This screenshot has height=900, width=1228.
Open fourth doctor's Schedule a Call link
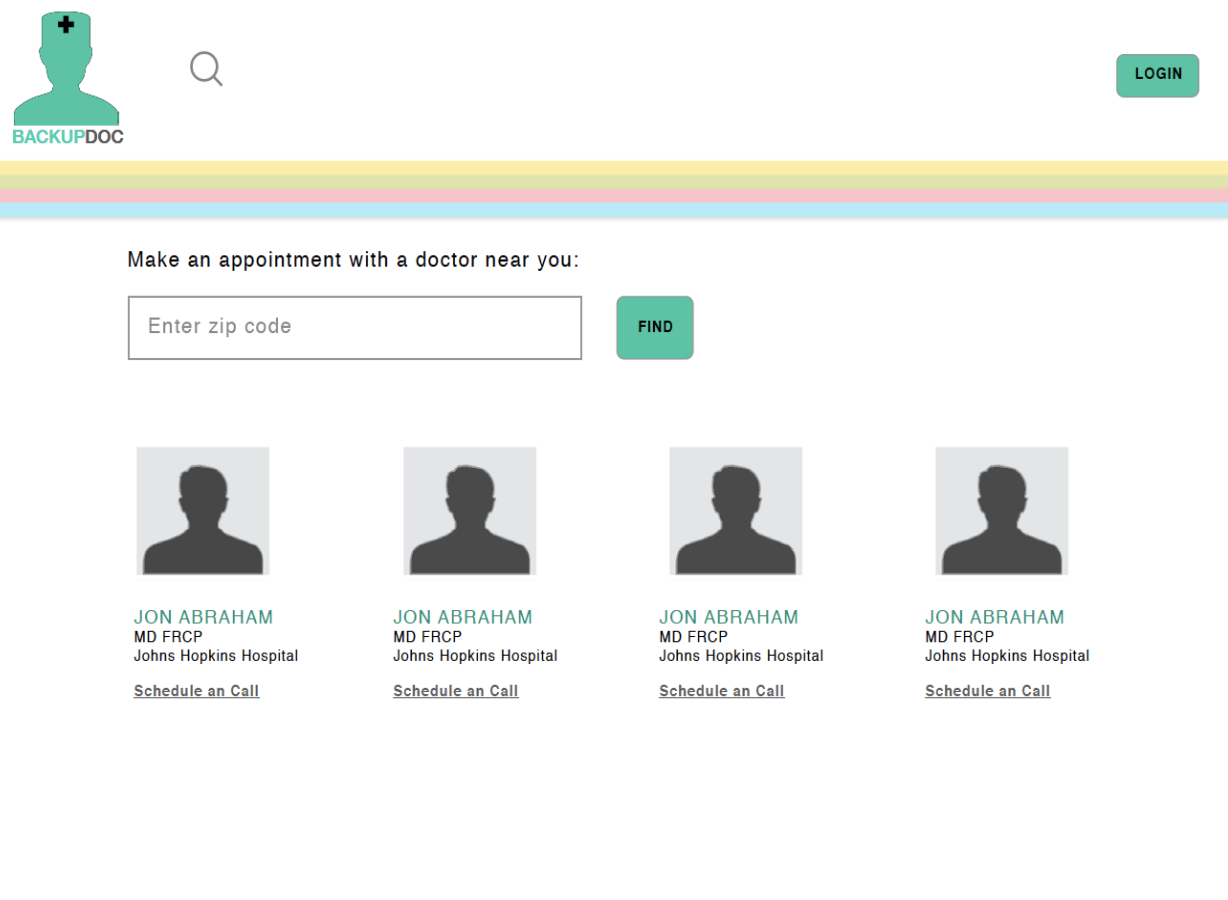pos(988,691)
